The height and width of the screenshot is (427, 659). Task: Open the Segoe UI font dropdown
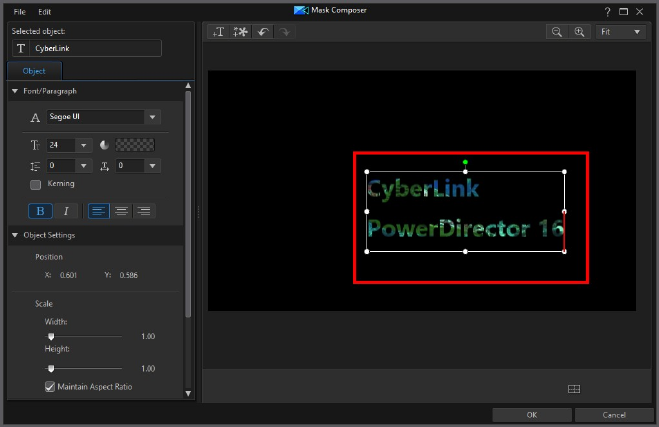[153, 117]
